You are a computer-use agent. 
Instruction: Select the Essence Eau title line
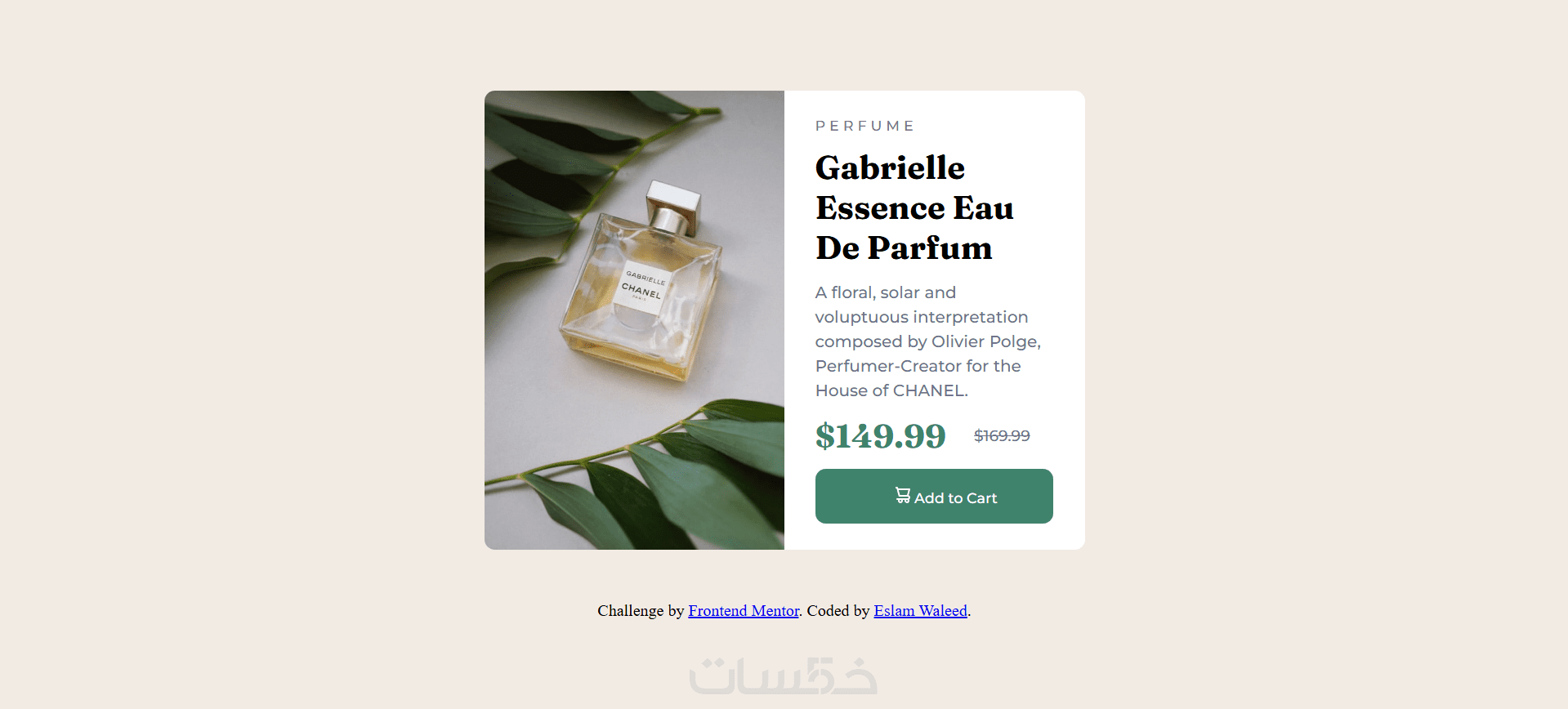[914, 208]
